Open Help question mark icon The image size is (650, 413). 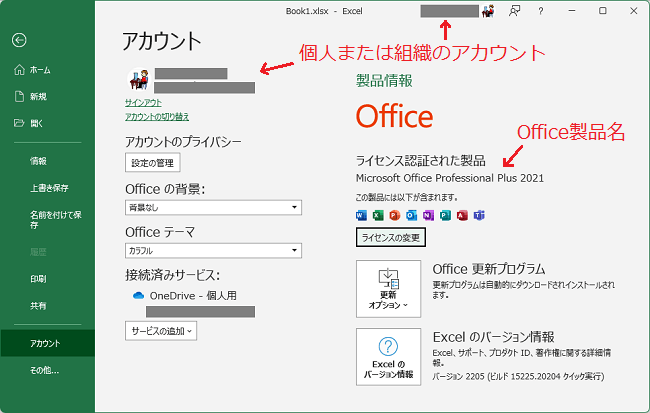[x=541, y=11]
